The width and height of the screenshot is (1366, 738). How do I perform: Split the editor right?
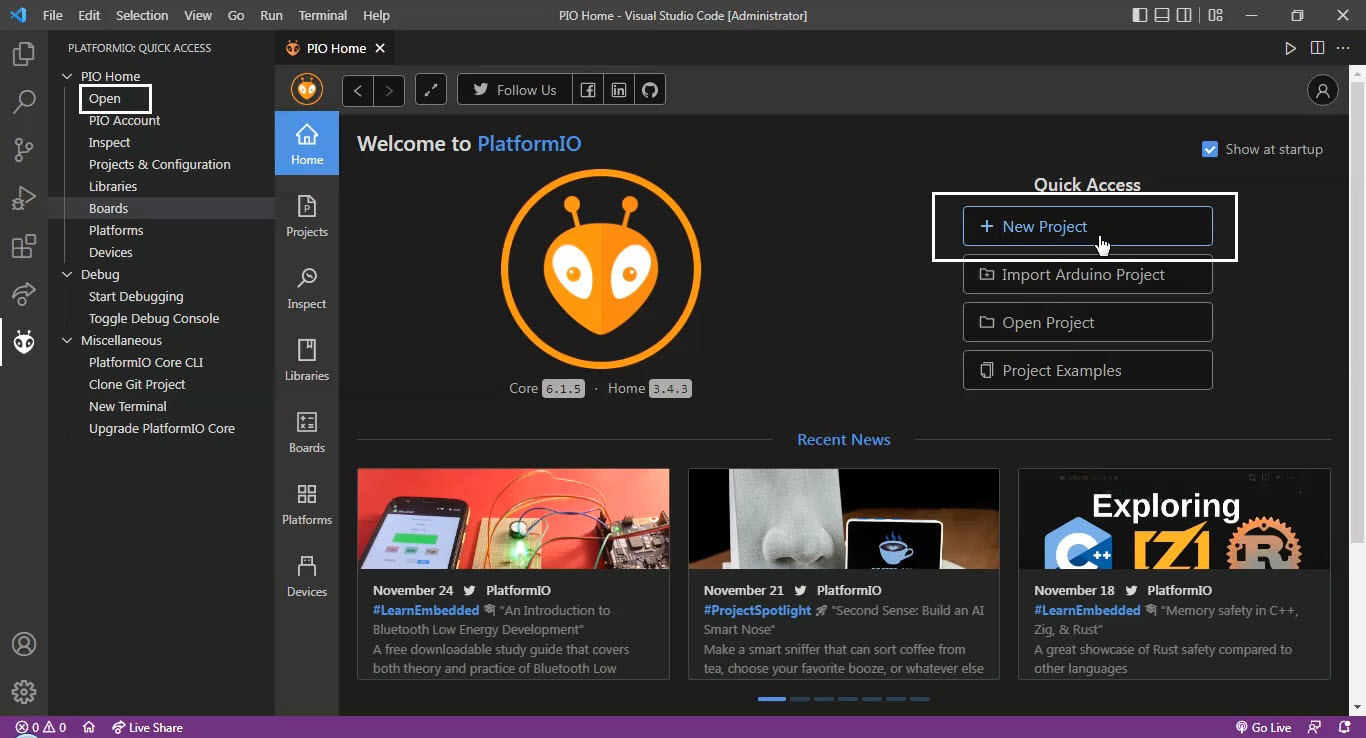1318,48
